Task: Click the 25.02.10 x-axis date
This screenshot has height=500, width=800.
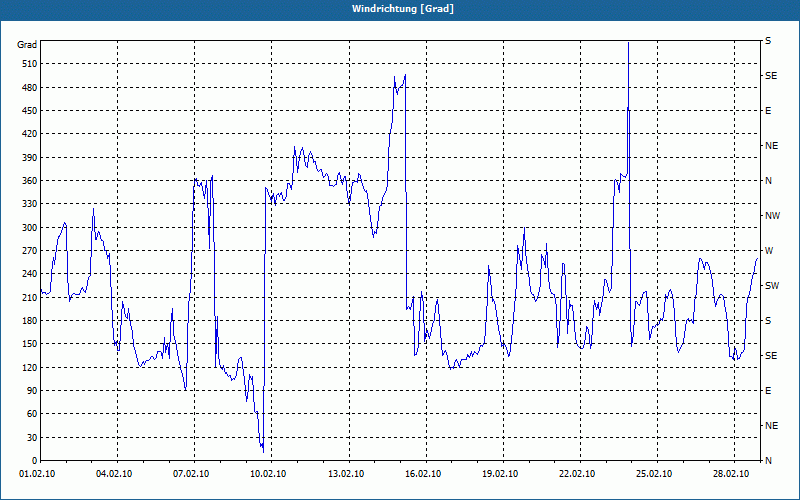Action: 654,474
